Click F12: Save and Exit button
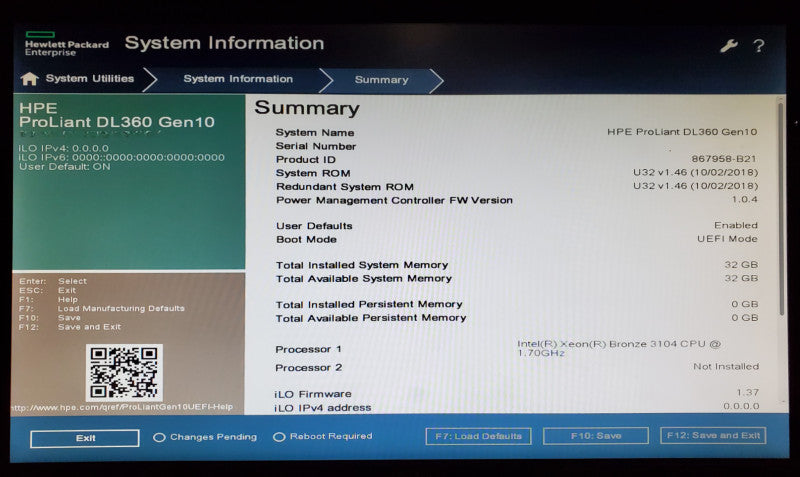The image size is (800, 477). pyautogui.click(x=713, y=435)
